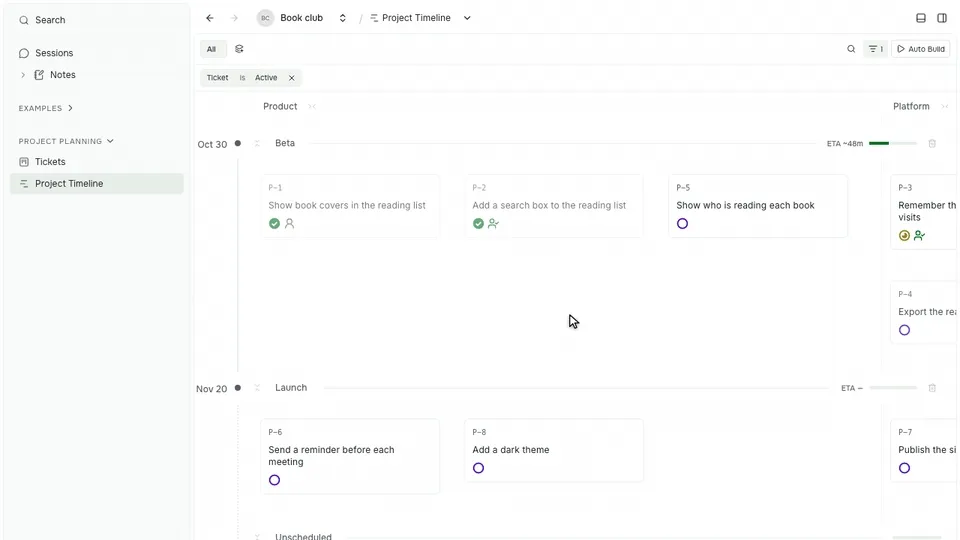
Task: Click the Active filter value
Action: (x=266, y=78)
